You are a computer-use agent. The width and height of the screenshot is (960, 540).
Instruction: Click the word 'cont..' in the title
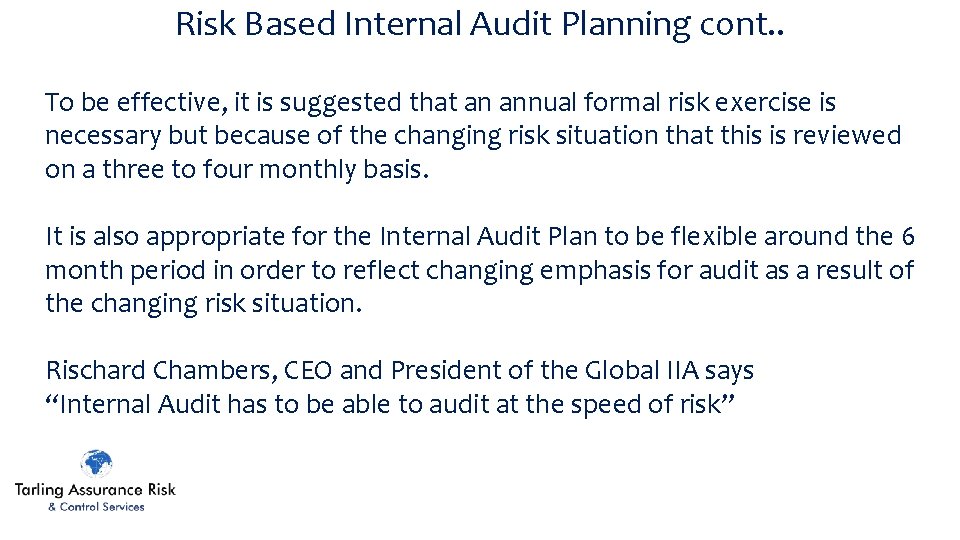coord(744,24)
